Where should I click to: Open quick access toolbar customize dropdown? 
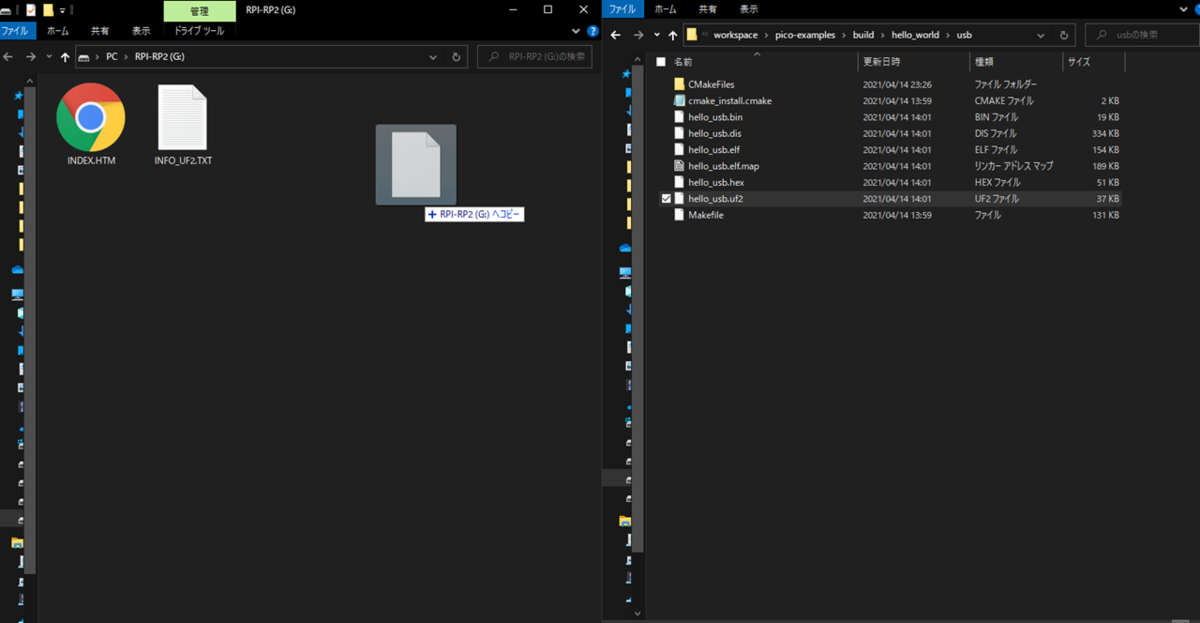62,9
